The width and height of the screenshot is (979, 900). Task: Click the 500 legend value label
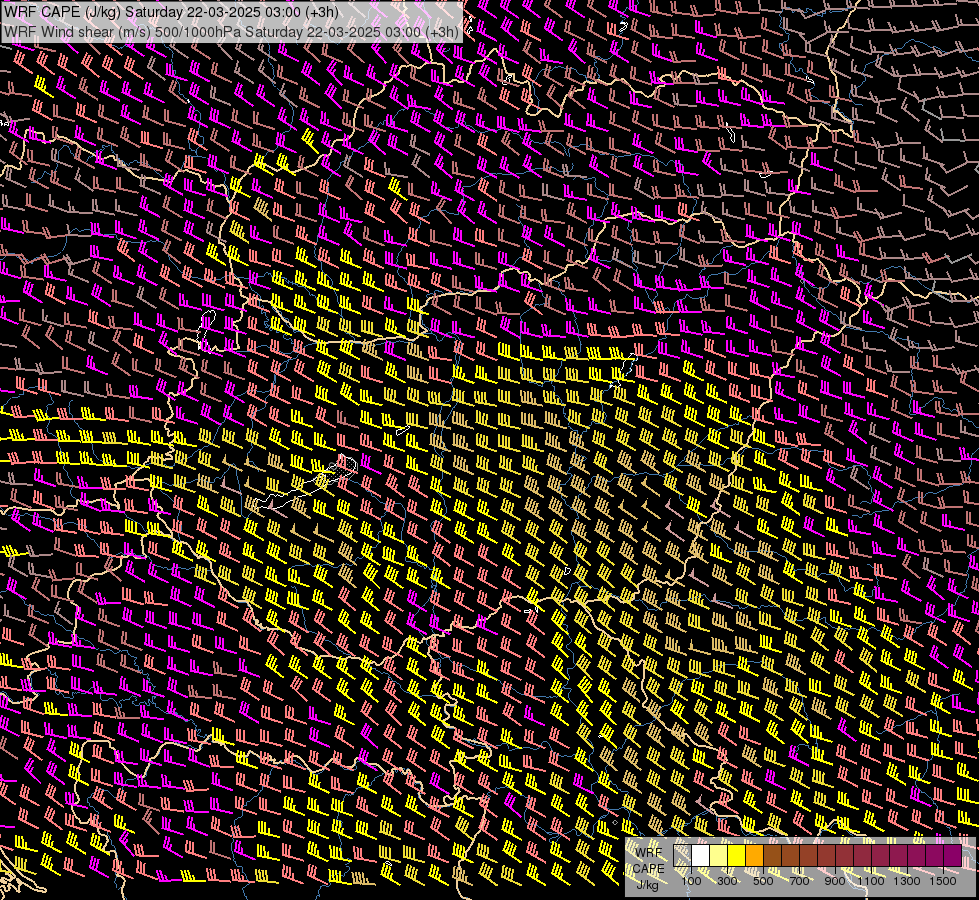point(763,881)
